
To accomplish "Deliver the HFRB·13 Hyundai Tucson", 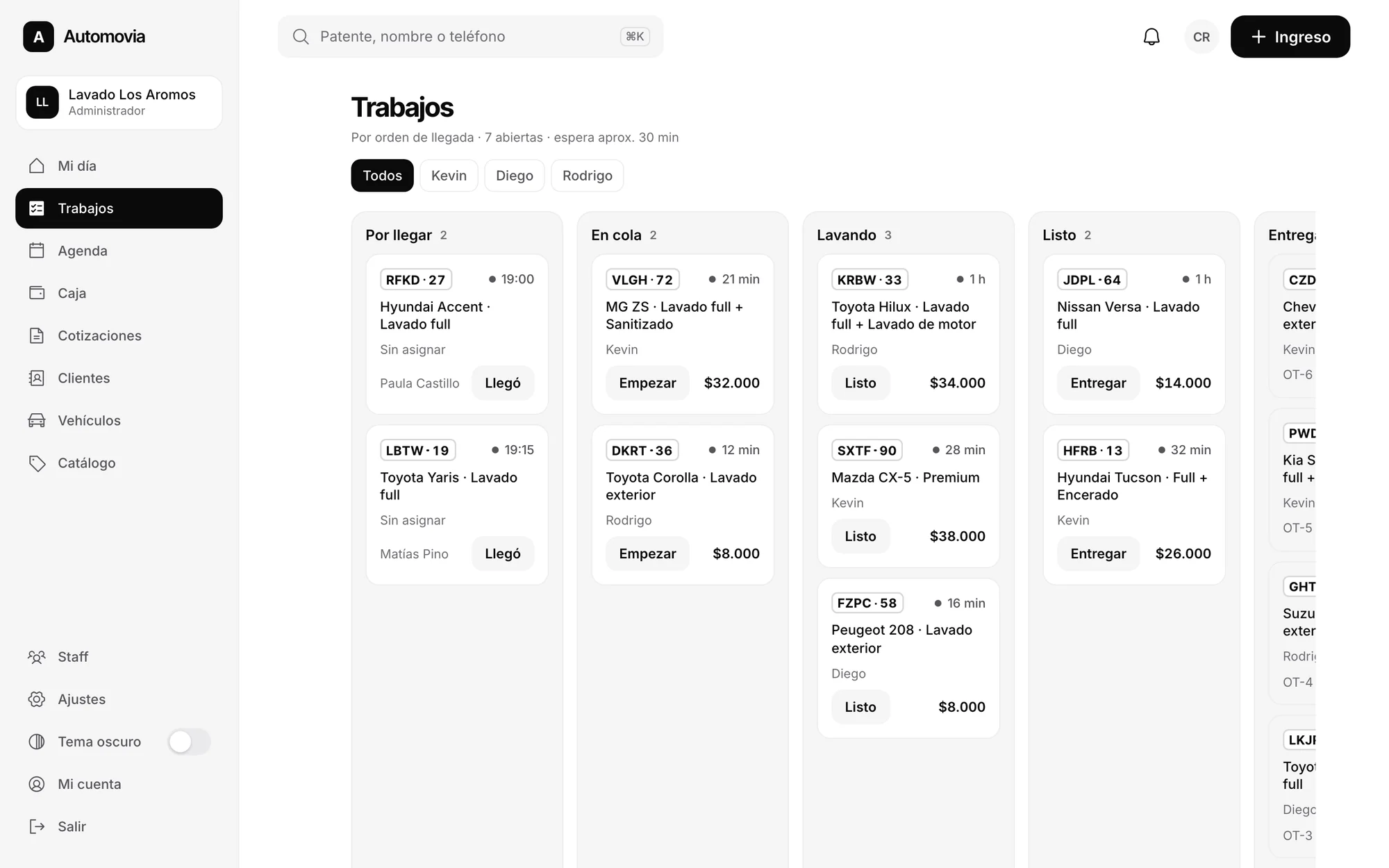I will pos(1098,554).
